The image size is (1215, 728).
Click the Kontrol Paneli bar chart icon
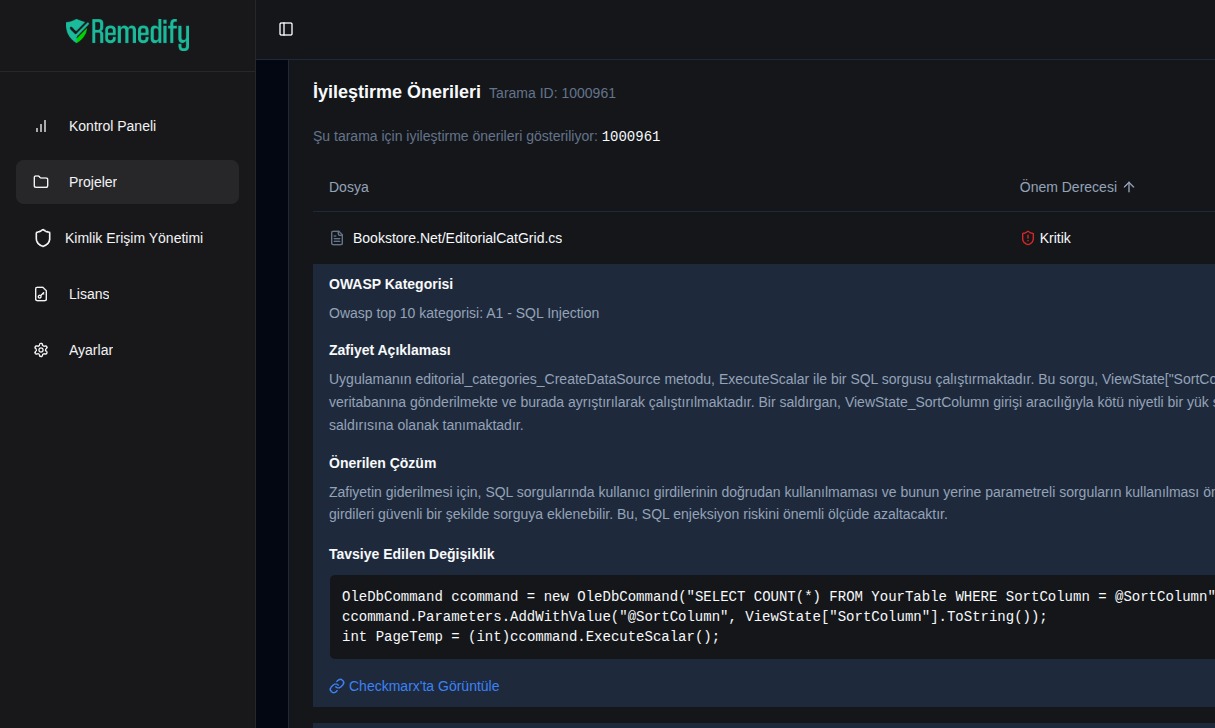(41, 126)
